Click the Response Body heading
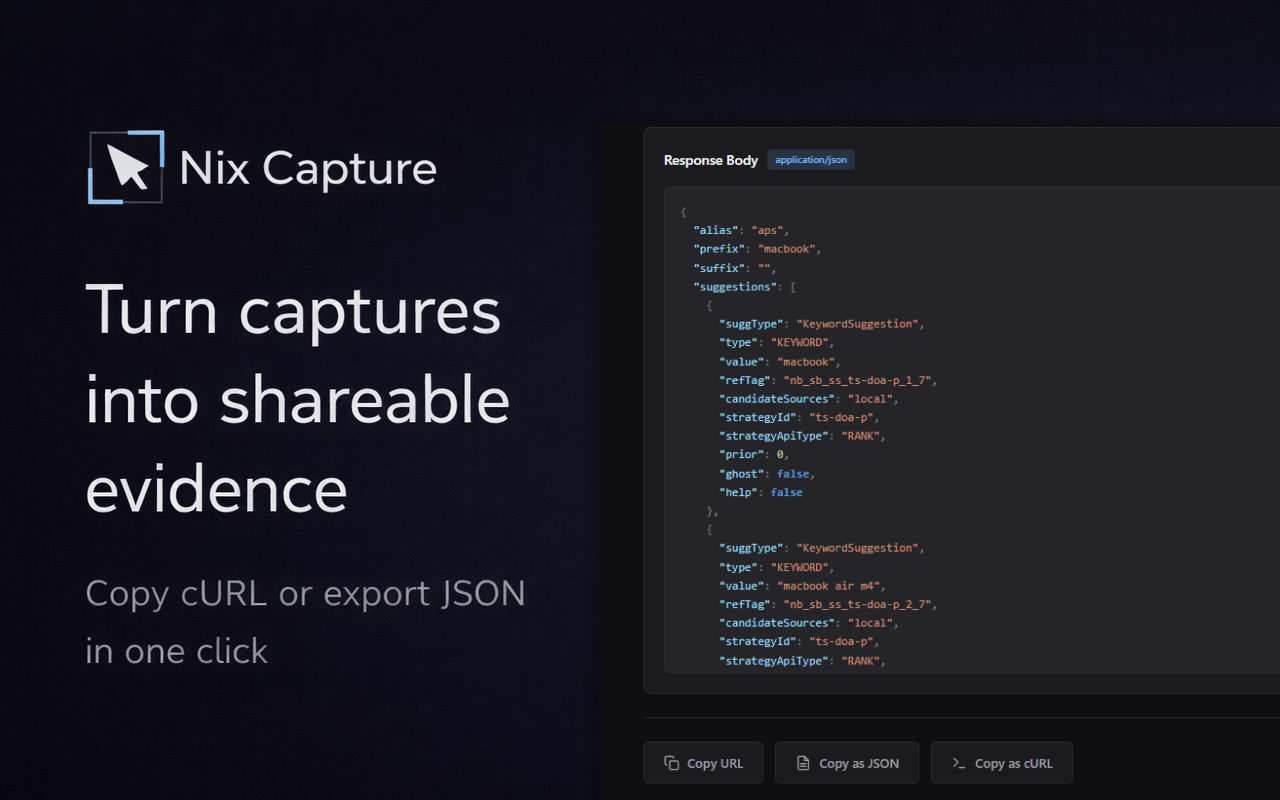The height and width of the screenshot is (800, 1280). point(710,160)
